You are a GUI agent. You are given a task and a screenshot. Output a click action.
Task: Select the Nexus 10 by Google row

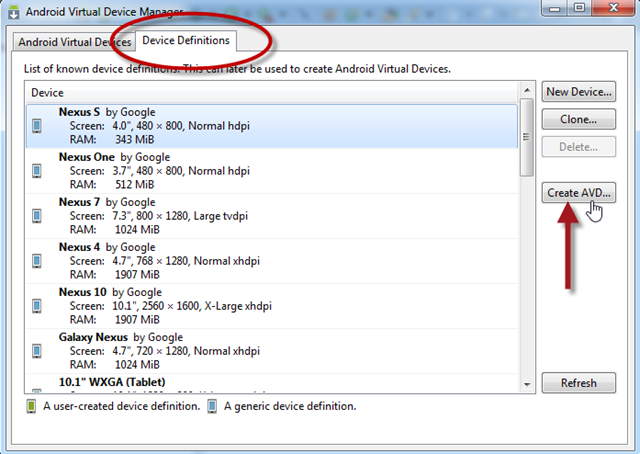pos(271,306)
